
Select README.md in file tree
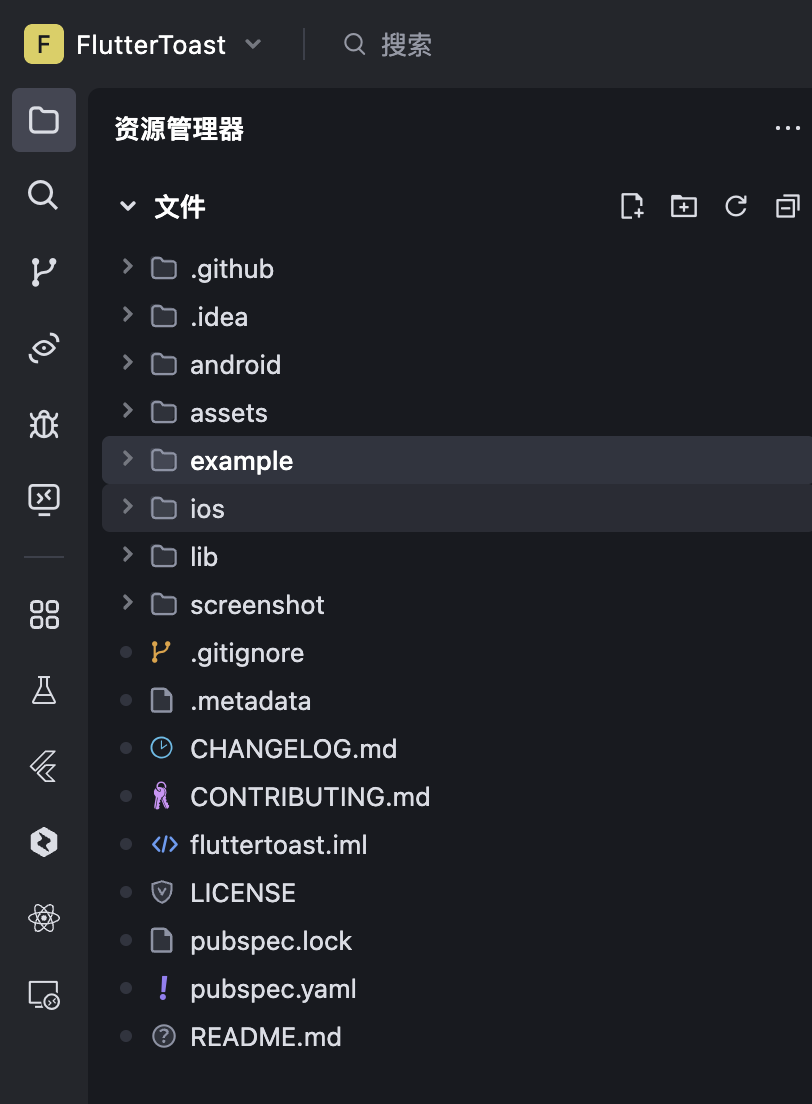click(265, 1037)
